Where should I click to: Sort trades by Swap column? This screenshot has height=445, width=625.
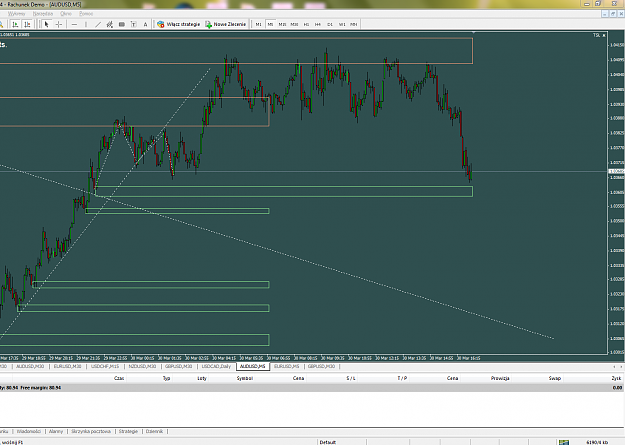(x=554, y=378)
